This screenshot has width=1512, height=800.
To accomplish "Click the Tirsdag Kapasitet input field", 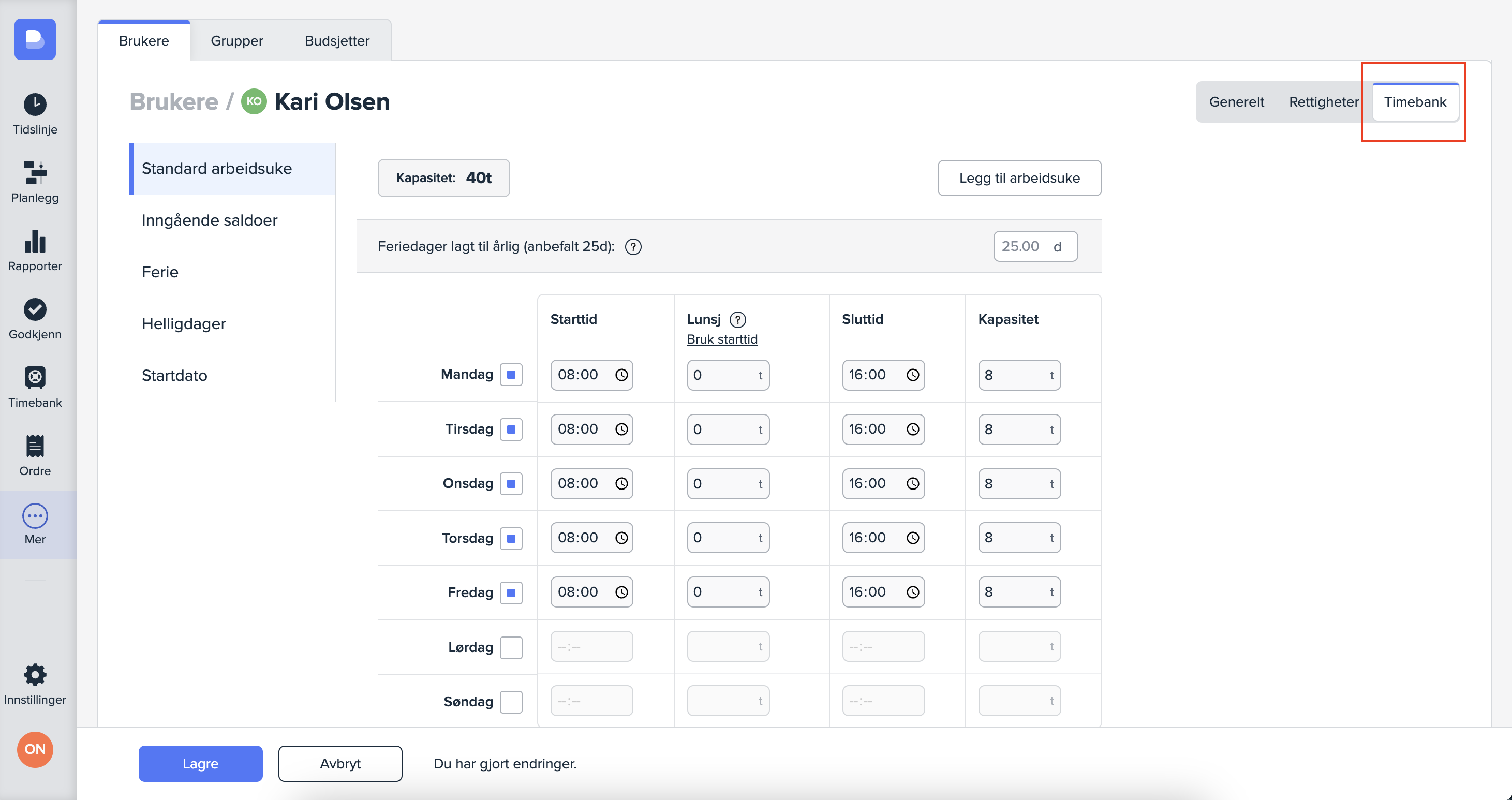I will pyautogui.click(x=1014, y=429).
